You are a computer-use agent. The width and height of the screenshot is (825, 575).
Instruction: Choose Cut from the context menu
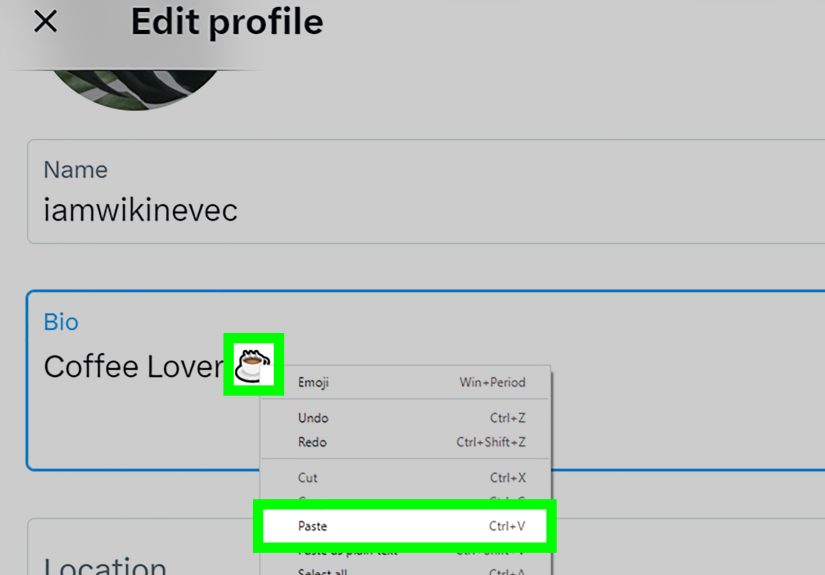[x=405, y=478]
